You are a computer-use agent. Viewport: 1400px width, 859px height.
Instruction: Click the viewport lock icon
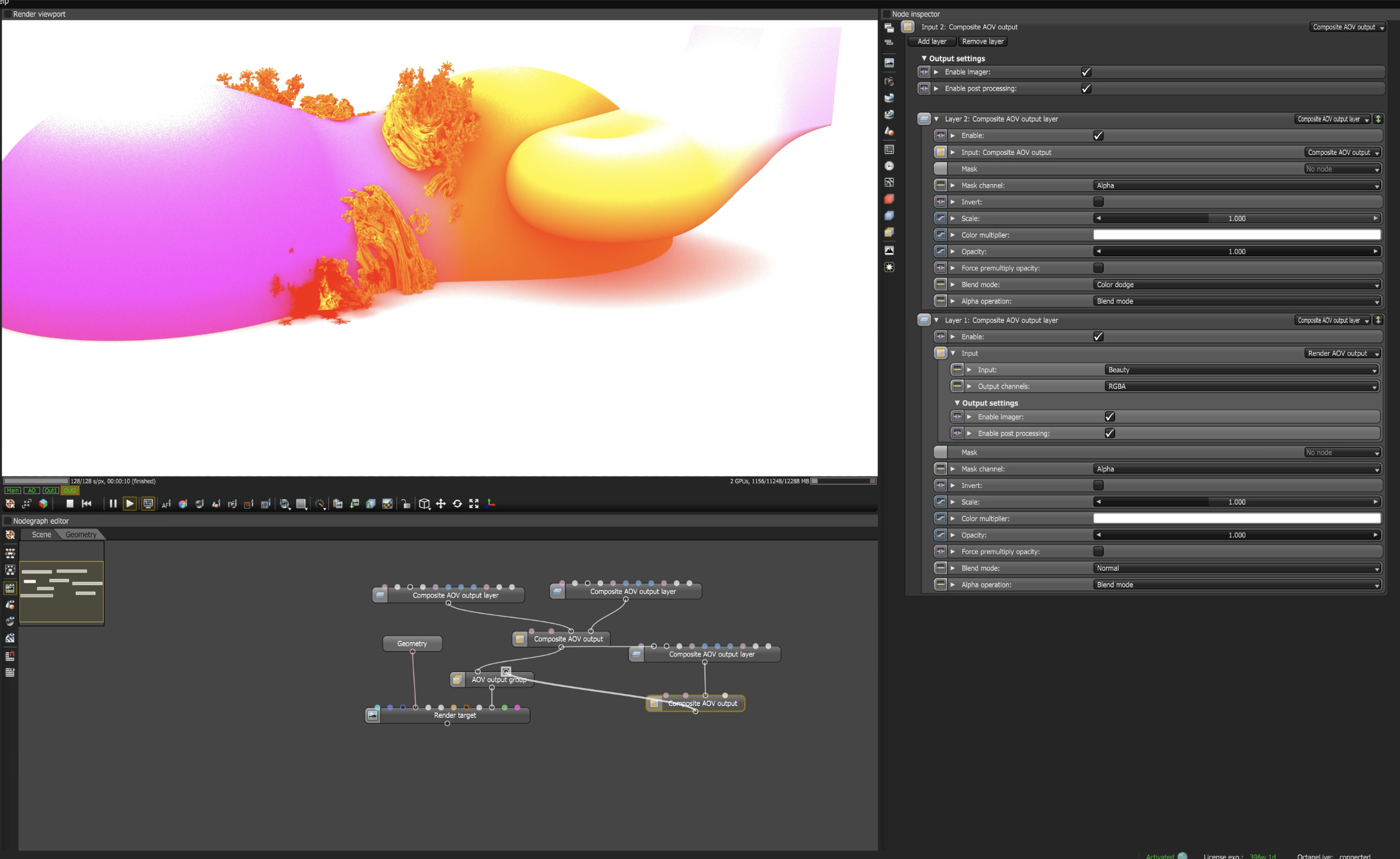pos(406,504)
